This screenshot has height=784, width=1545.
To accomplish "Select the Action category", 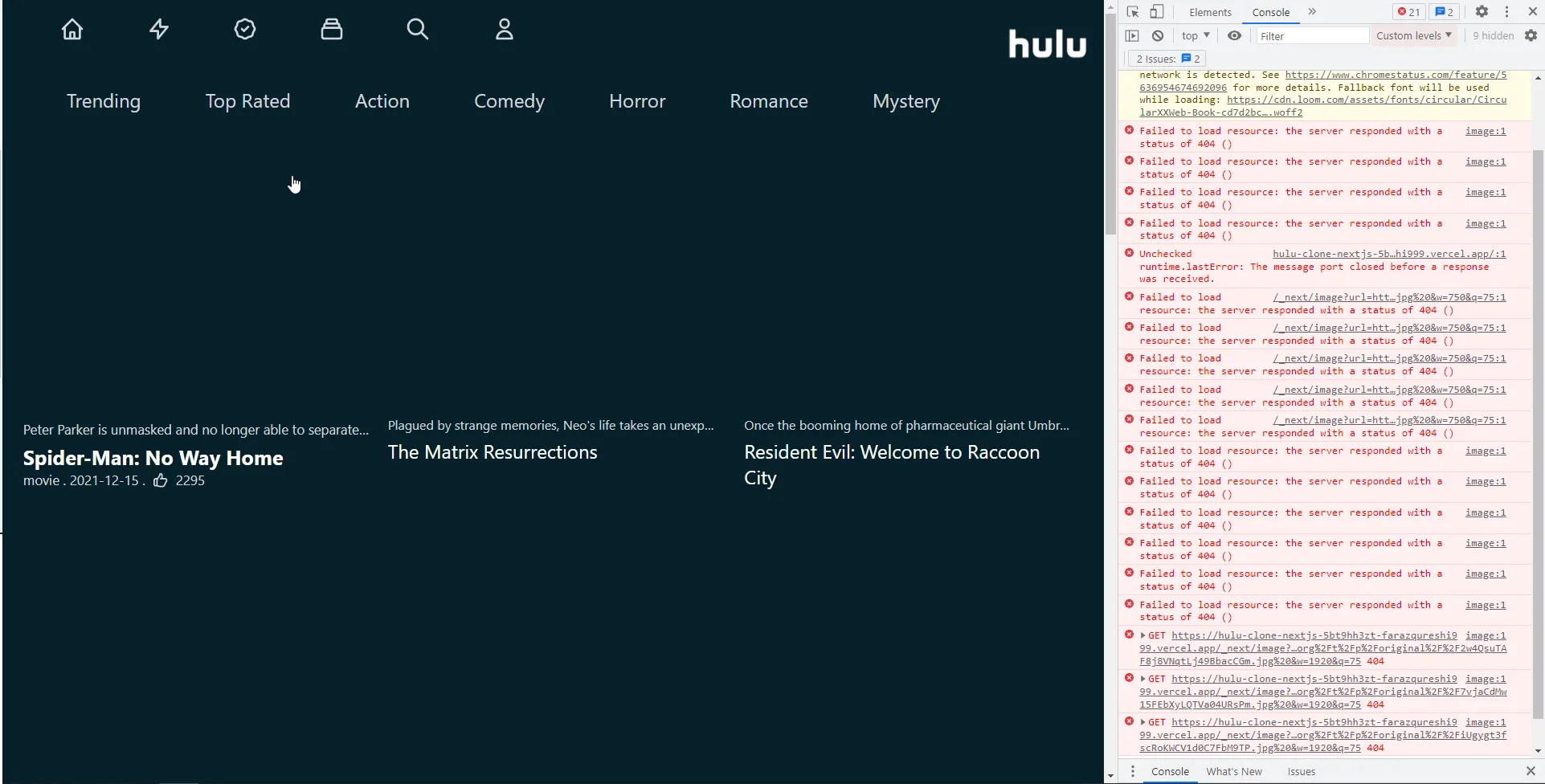I will tap(382, 101).
